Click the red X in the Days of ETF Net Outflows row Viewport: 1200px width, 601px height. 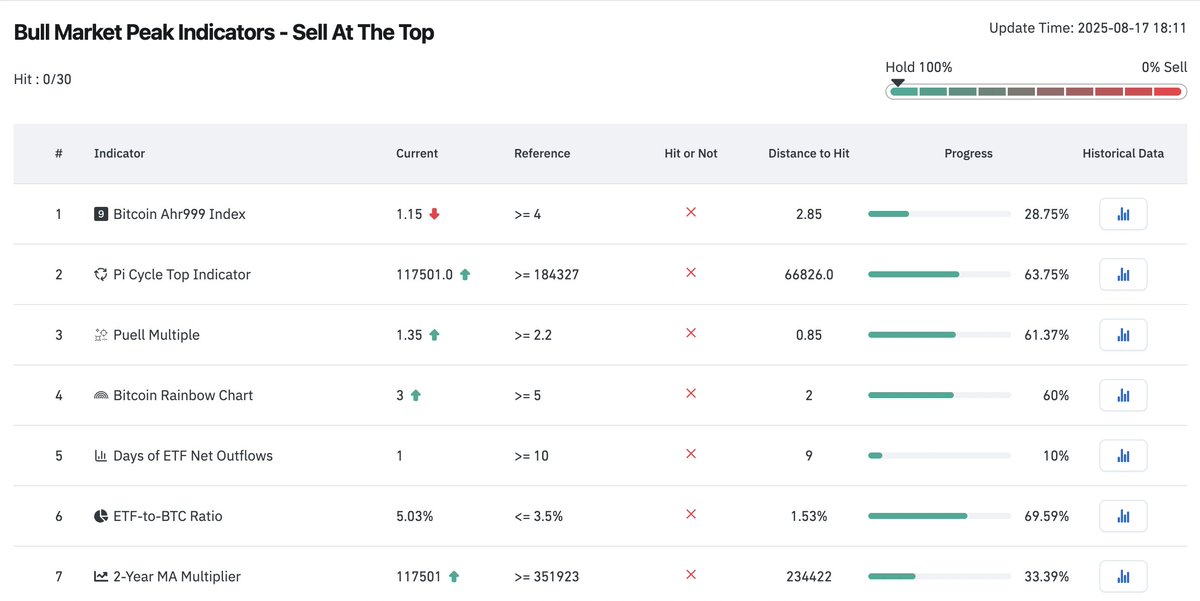point(690,454)
